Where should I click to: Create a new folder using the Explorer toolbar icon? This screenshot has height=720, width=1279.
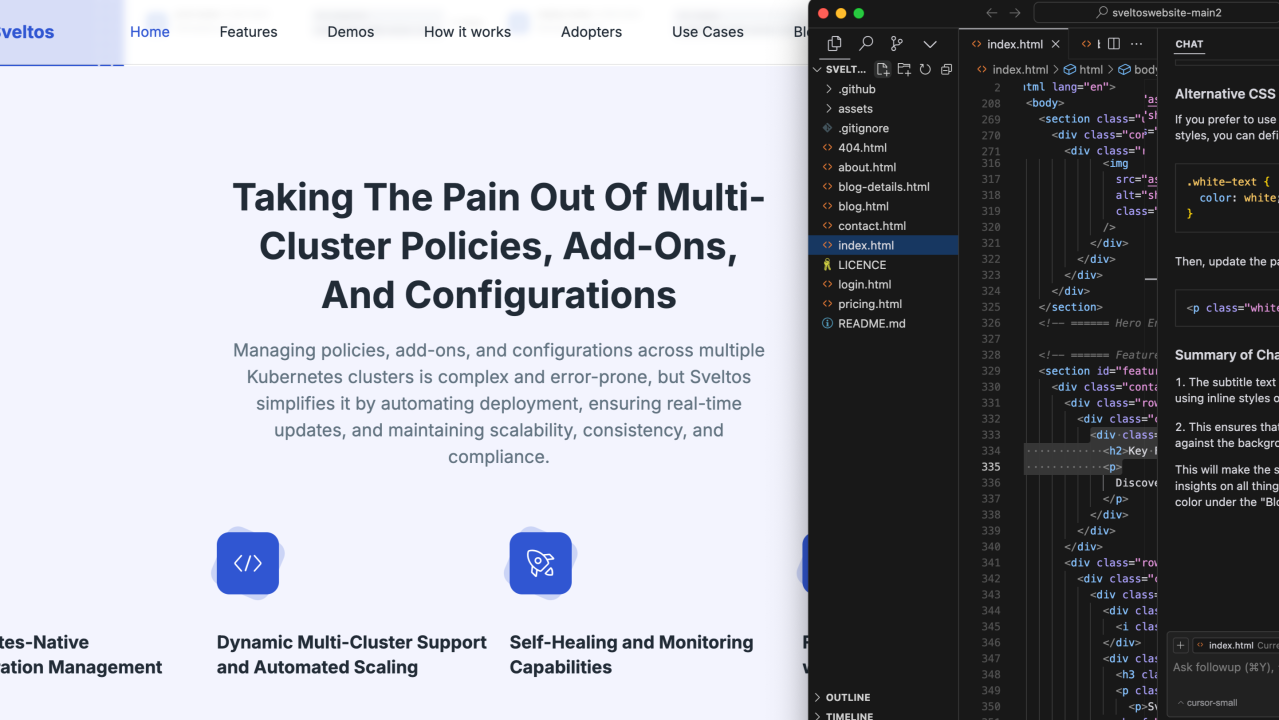coord(903,69)
